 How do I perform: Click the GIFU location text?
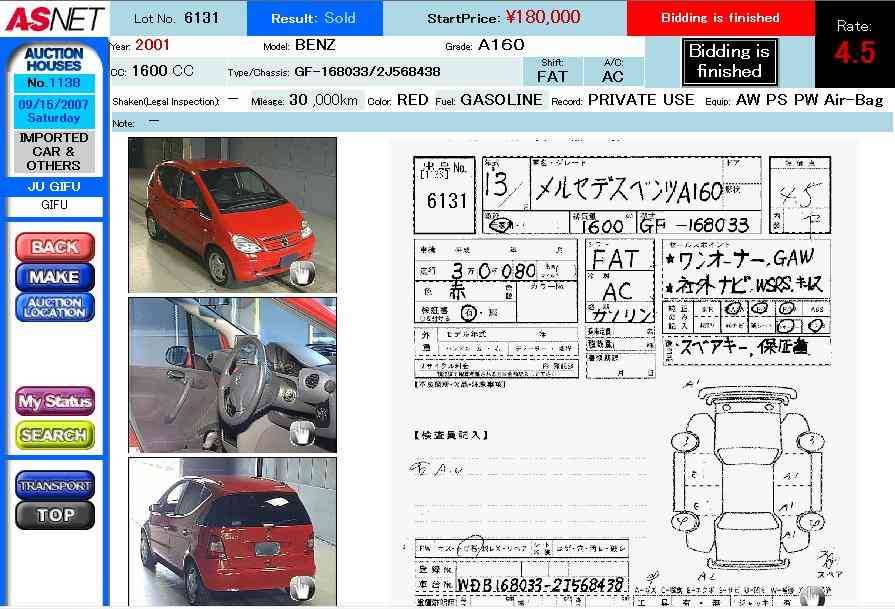pos(54,204)
